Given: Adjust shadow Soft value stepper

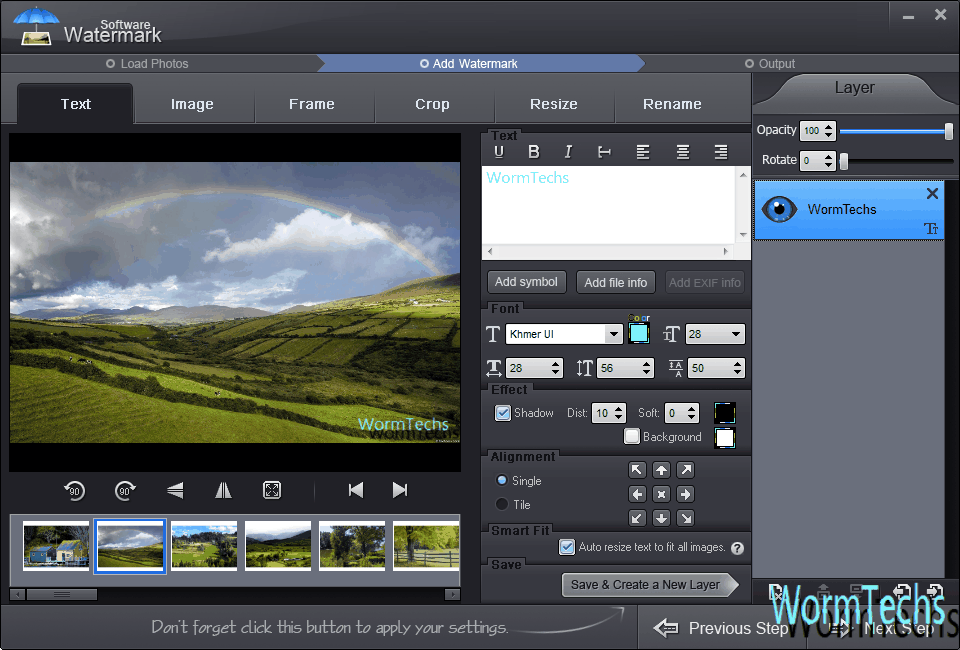Looking at the screenshot, I should [x=691, y=413].
